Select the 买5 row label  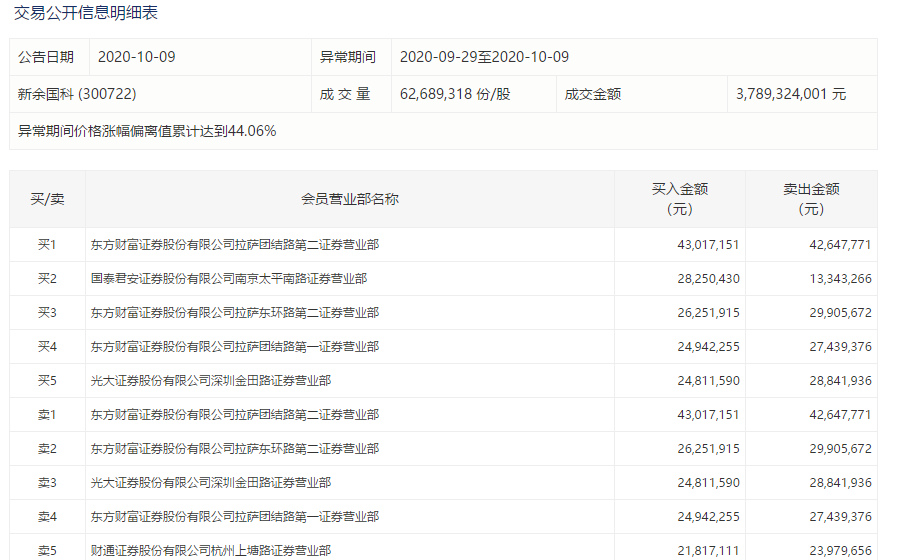(47, 381)
